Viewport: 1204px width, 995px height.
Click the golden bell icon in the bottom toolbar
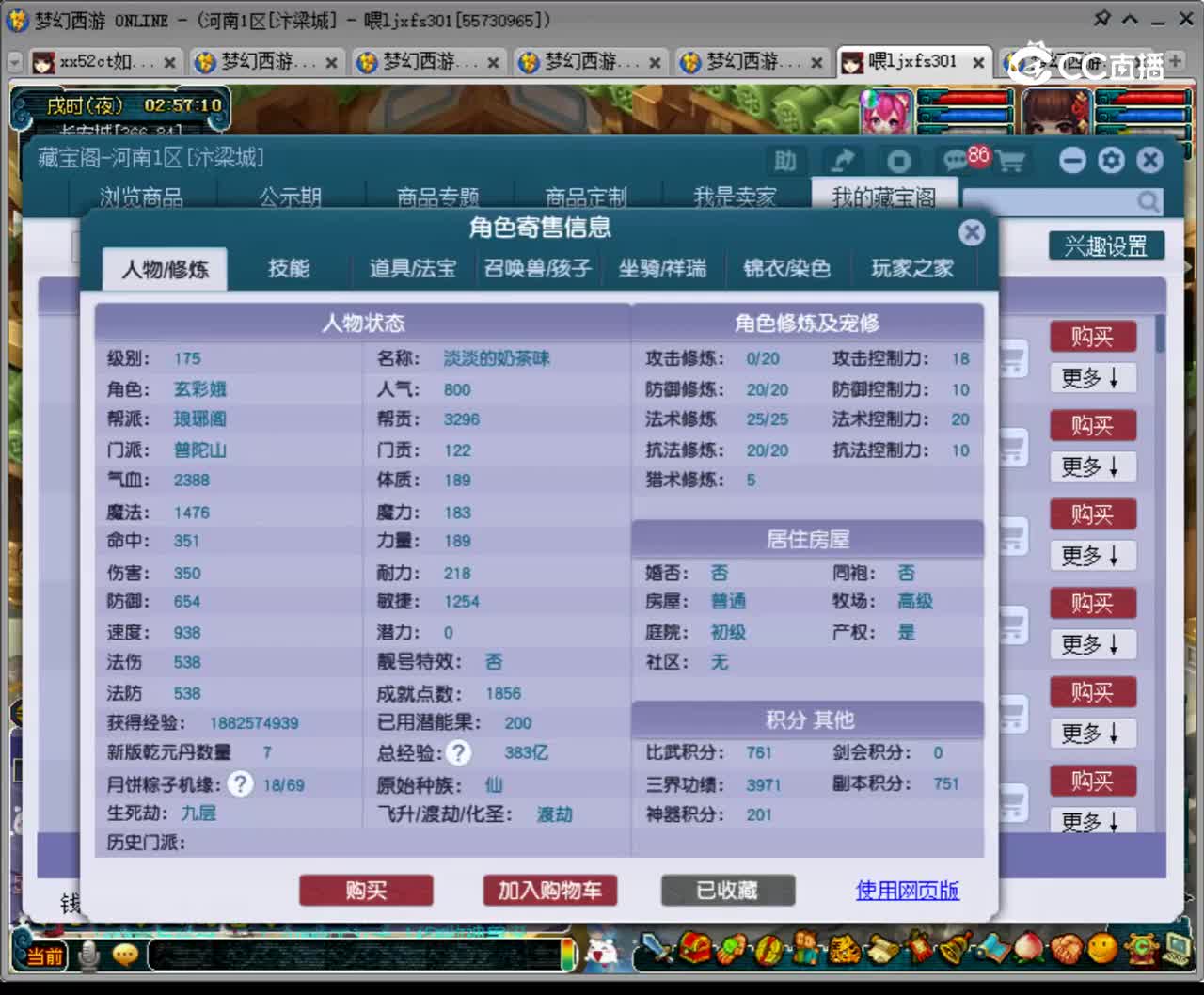click(955, 949)
